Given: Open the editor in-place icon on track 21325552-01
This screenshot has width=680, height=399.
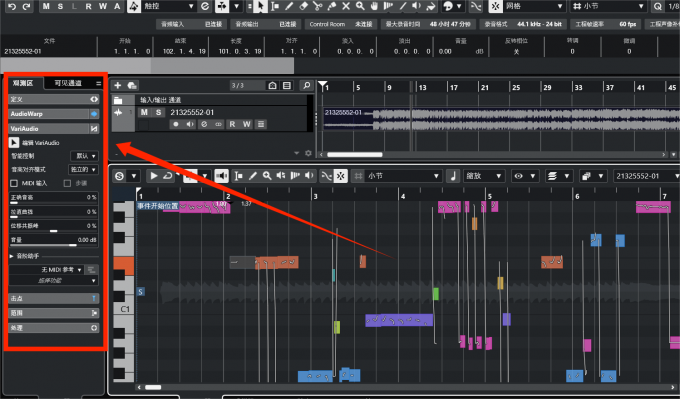Looking at the screenshot, I should [x=261, y=124].
